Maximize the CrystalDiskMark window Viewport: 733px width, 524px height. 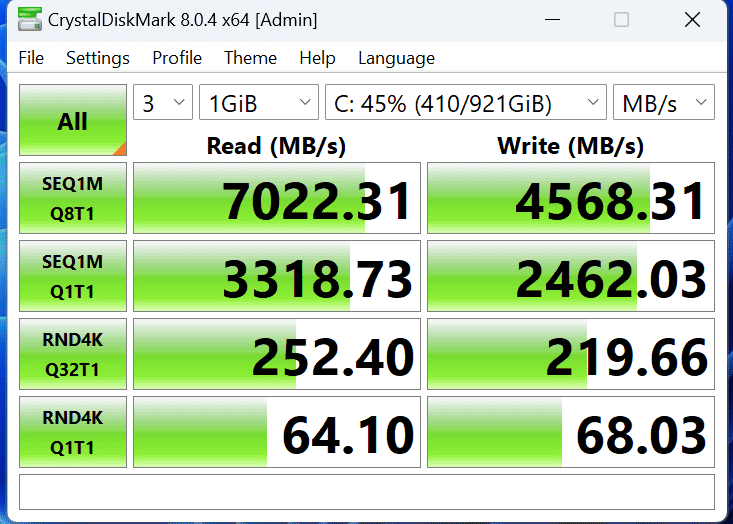click(x=621, y=20)
